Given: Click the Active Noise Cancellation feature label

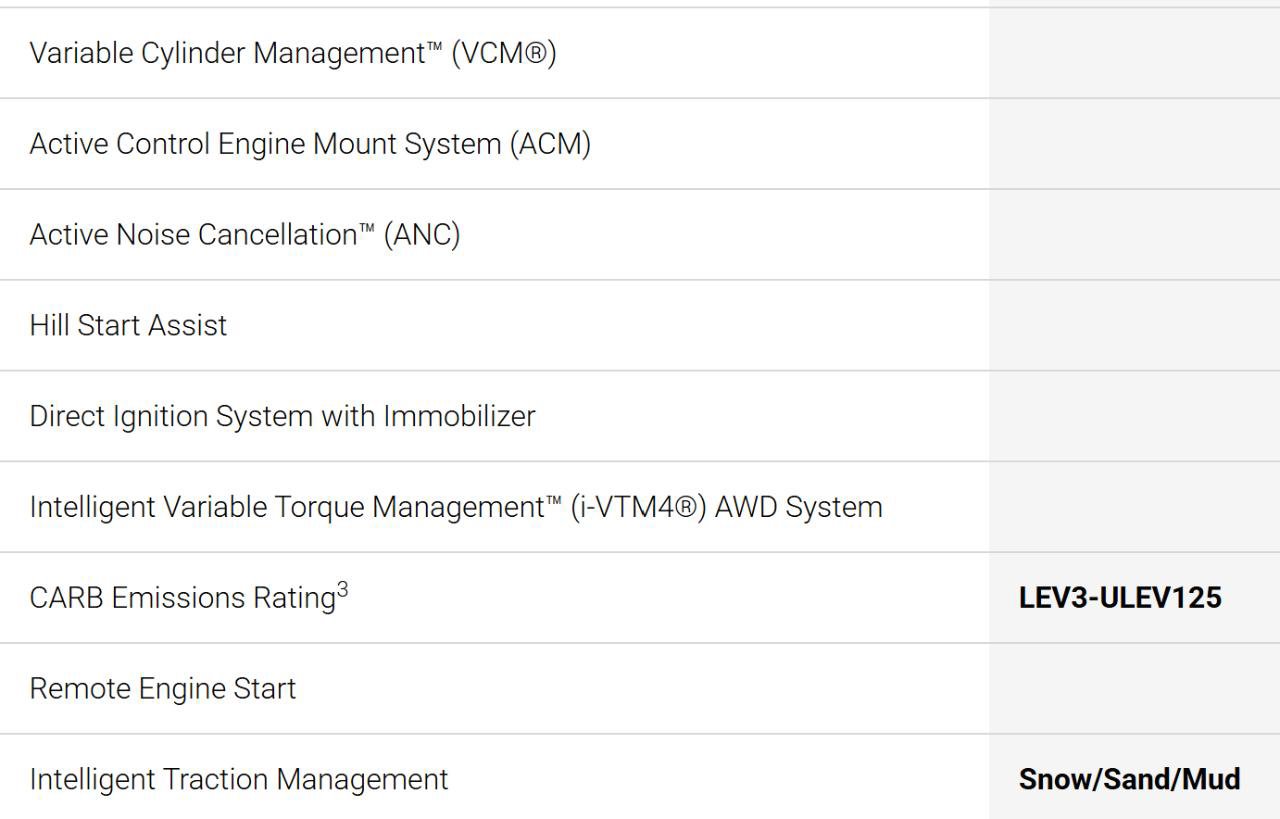Looking at the screenshot, I should [x=245, y=235].
